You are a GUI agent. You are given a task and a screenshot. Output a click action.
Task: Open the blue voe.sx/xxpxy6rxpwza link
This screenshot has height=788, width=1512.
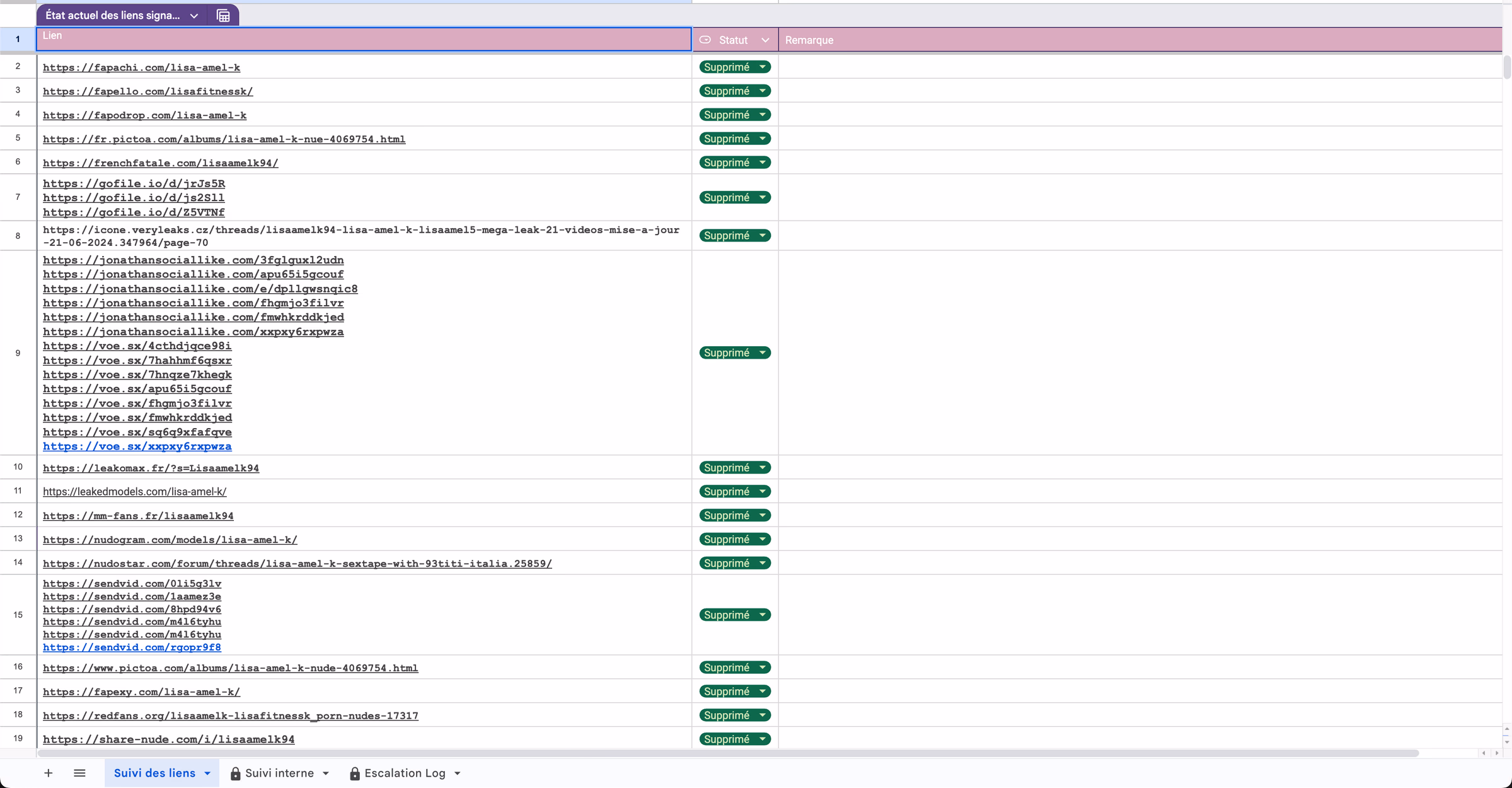[137, 446]
